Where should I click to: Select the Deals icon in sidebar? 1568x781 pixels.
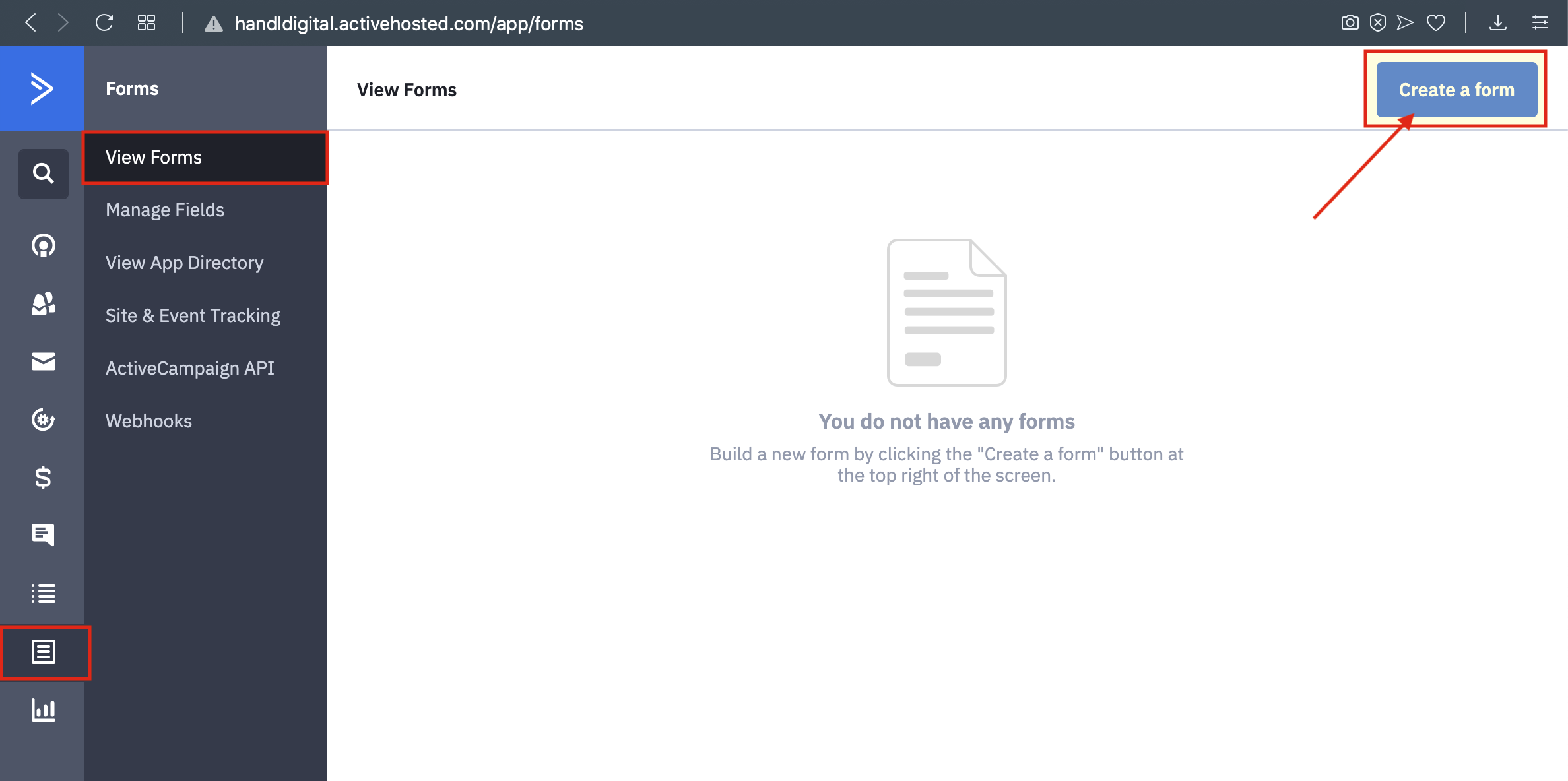tap(43, 476)
